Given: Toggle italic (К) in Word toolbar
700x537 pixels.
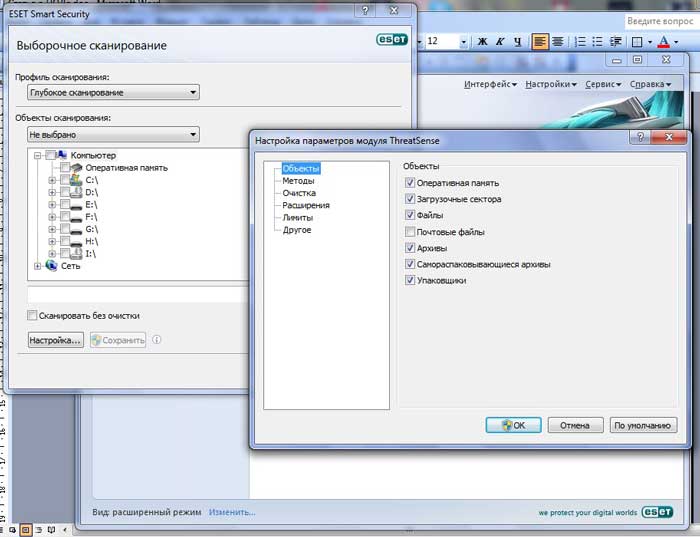Looking at the screenshot, I should click(x=500, y=42).
